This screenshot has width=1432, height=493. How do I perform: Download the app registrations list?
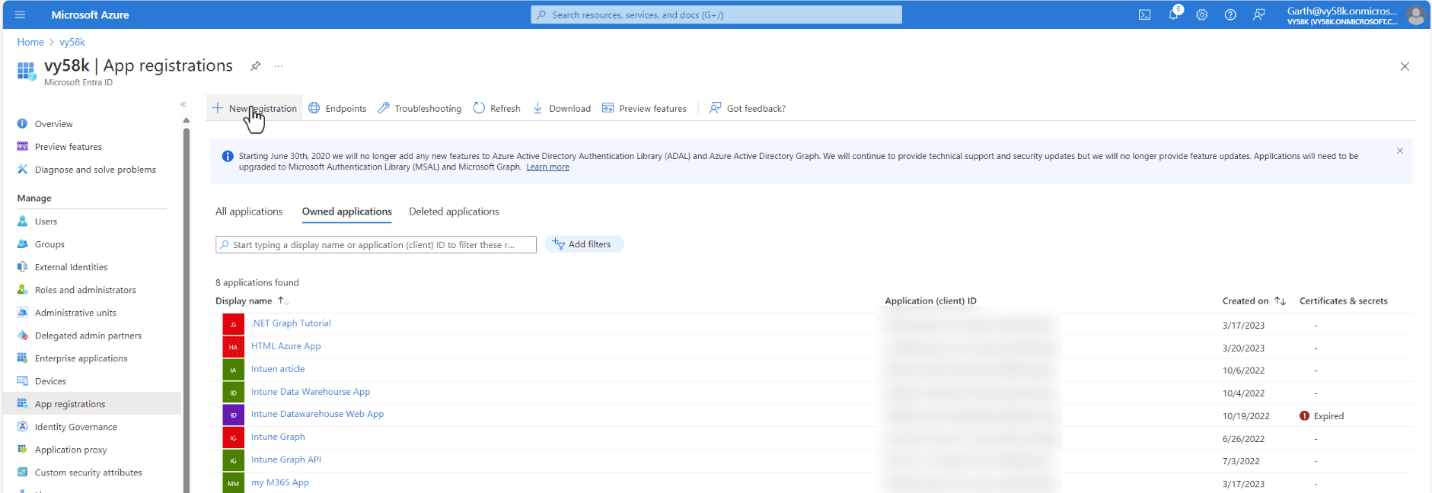(x=561, y=108)
